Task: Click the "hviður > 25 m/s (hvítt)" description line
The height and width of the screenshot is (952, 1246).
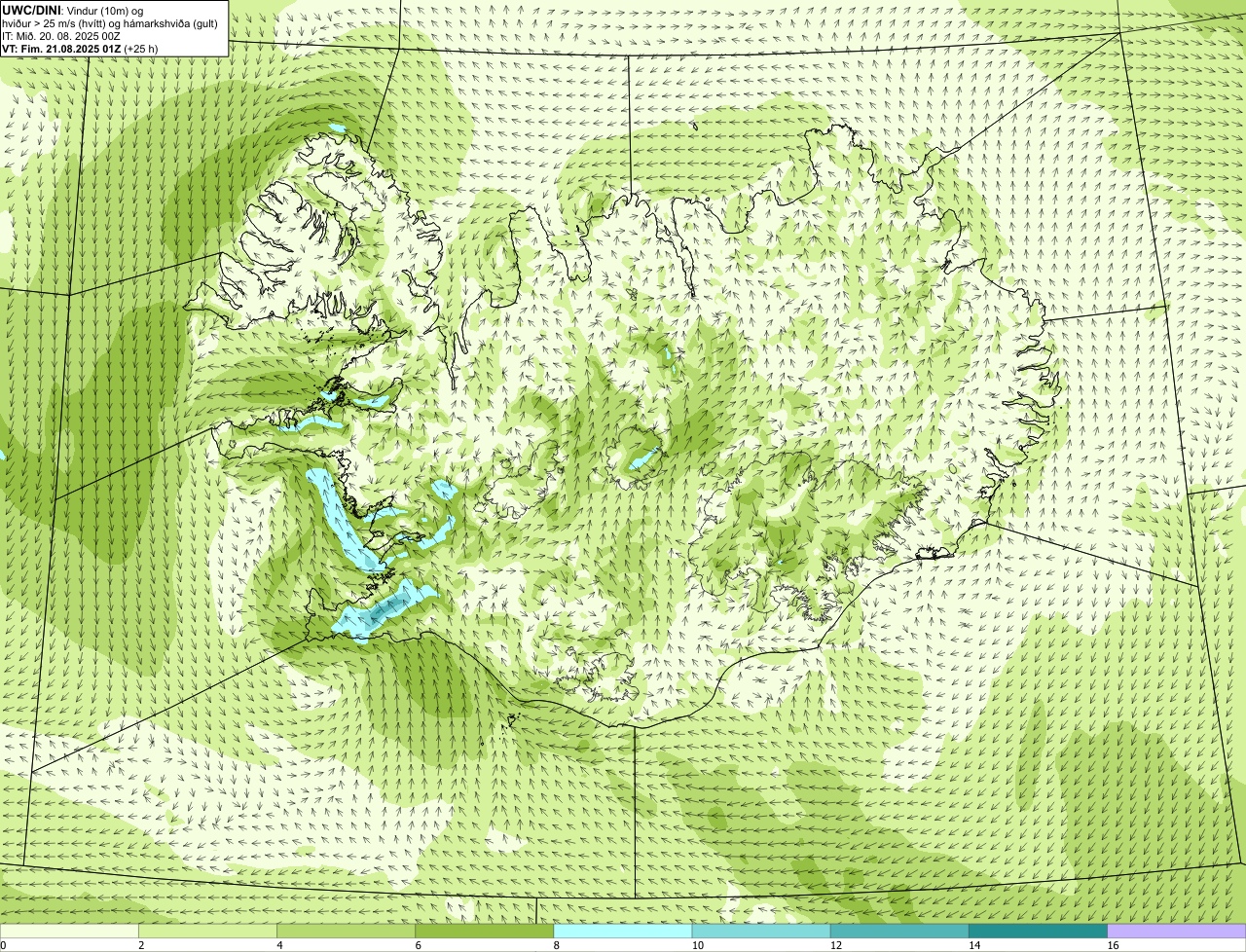Action: pyautogui.click(x=112, y=22)
